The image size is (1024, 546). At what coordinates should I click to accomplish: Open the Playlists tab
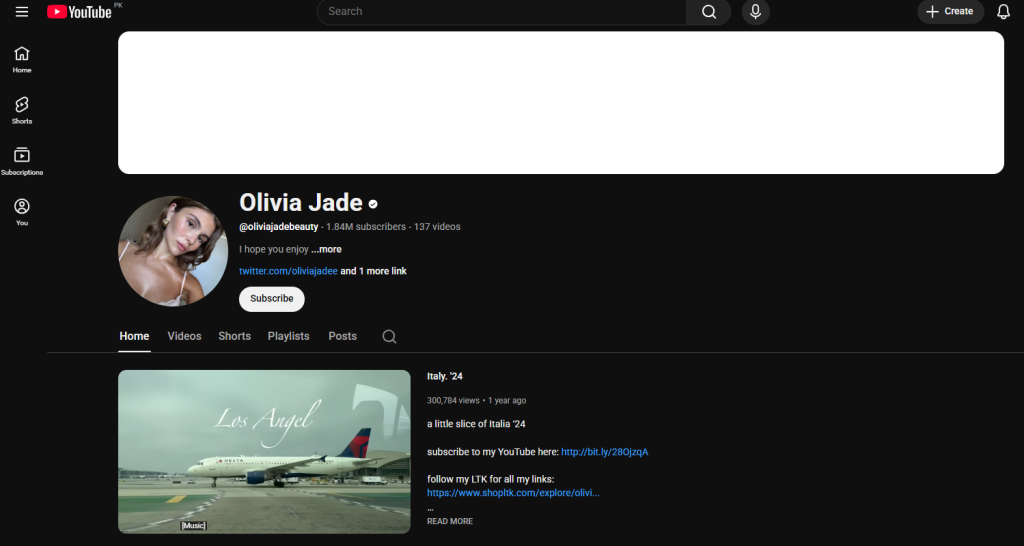(288, 336)
